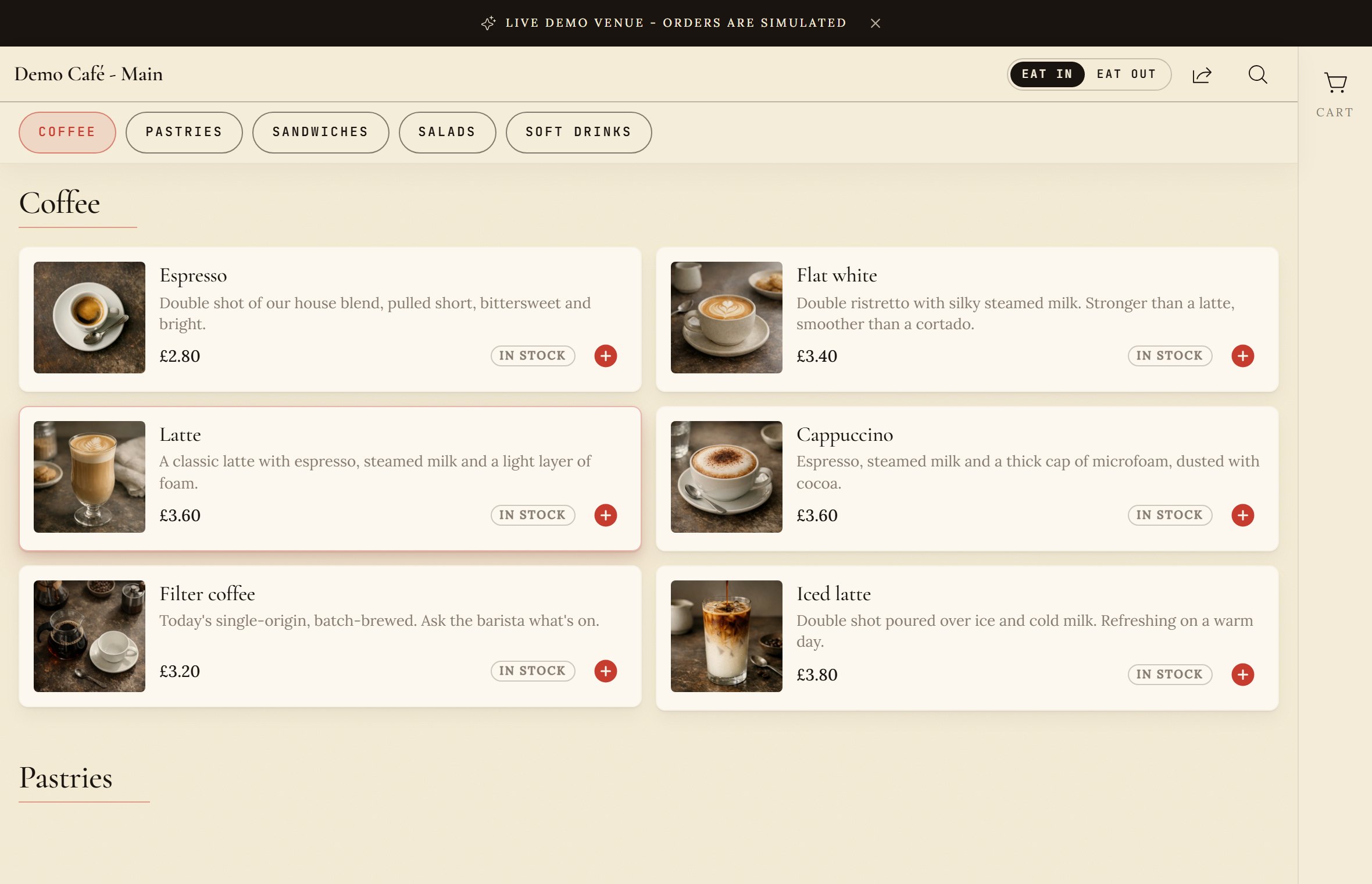Click the 'Live demo venue' banner text
Viewport: 1372px width, 884px height.
click(x=676, y=23)
